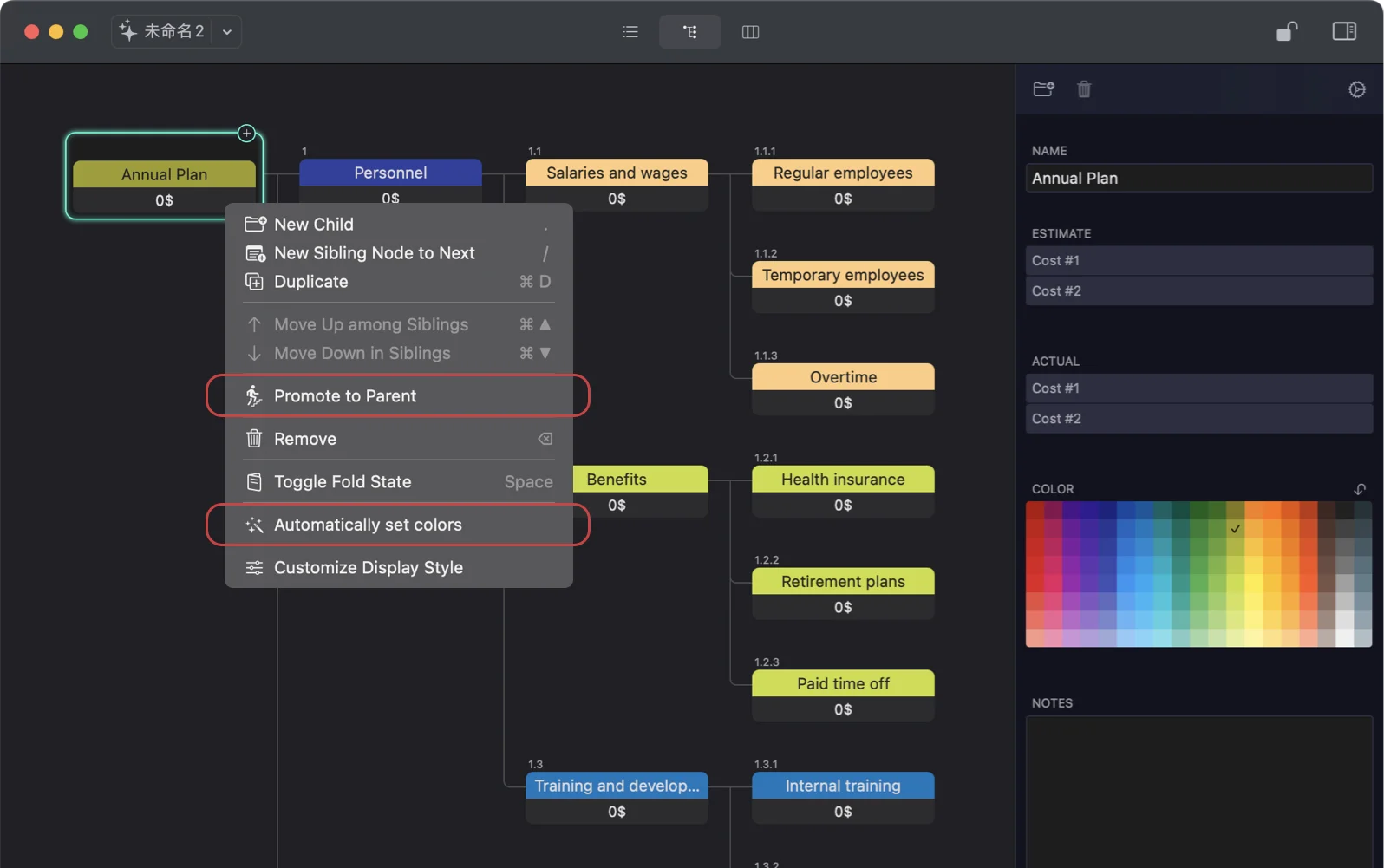Screen dimensions: 1384x868
Task: Switch to the list outline view
Action: pos(630,32)
